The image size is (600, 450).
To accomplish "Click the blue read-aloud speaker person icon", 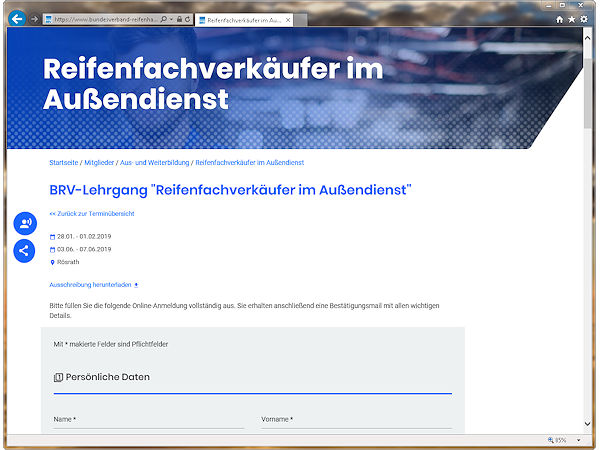I will [x=24, y=223].
